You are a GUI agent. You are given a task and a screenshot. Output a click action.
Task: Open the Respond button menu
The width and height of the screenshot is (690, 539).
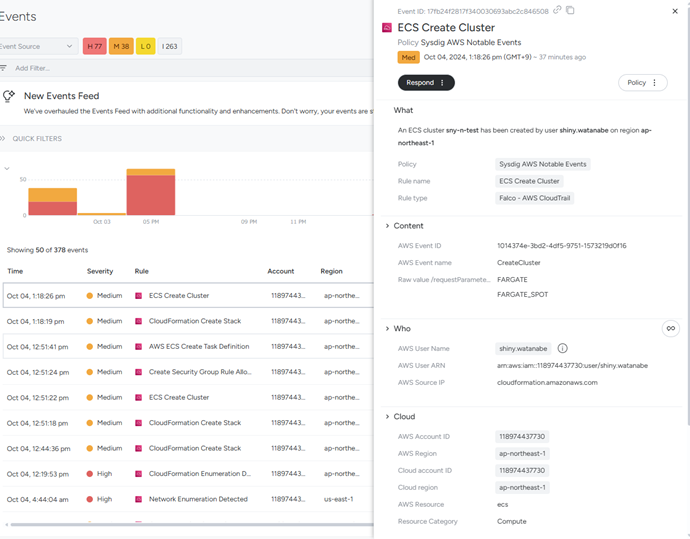[426, 83]
